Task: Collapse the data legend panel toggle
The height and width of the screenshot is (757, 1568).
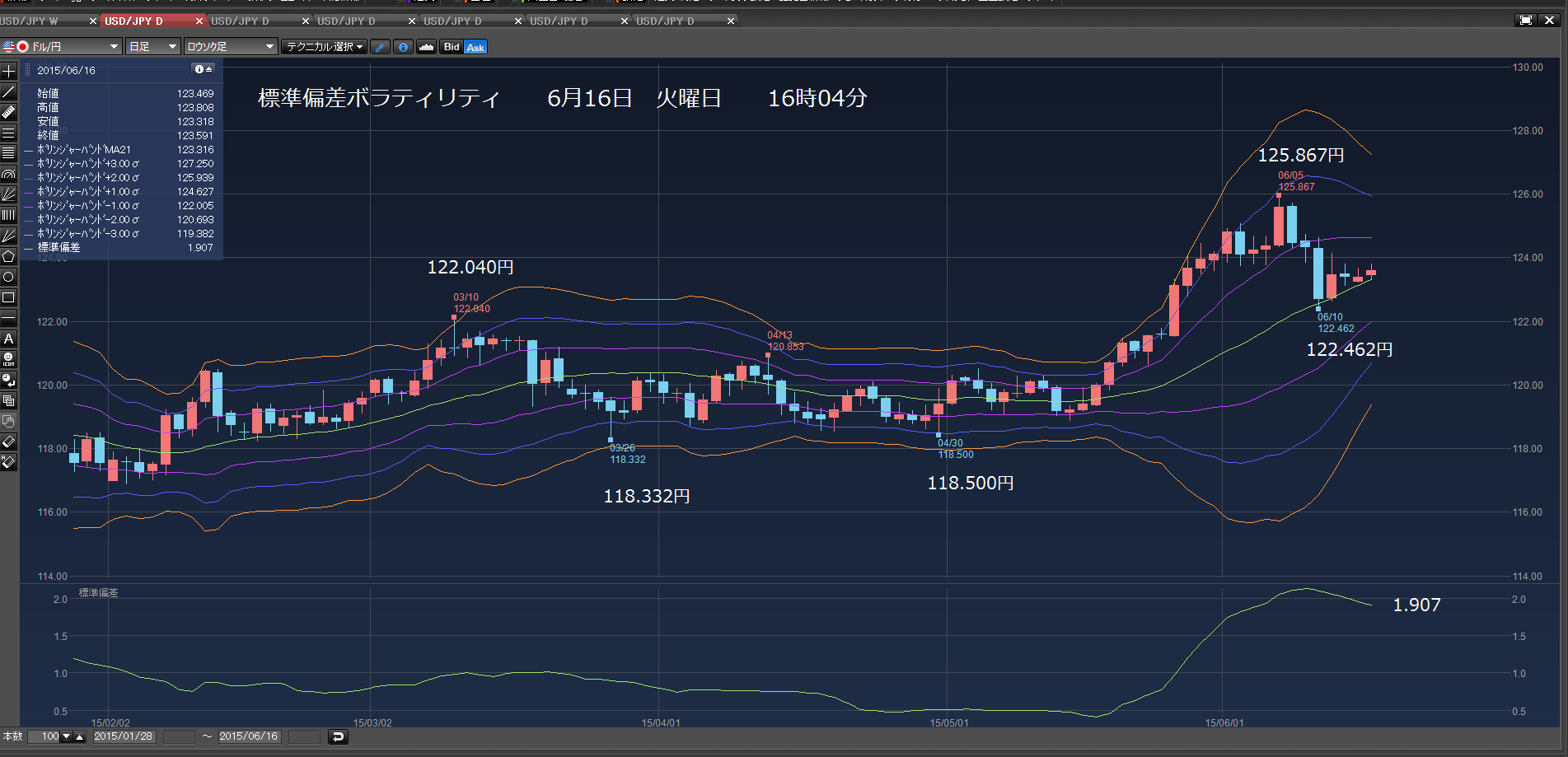Action: pos(204,69)
